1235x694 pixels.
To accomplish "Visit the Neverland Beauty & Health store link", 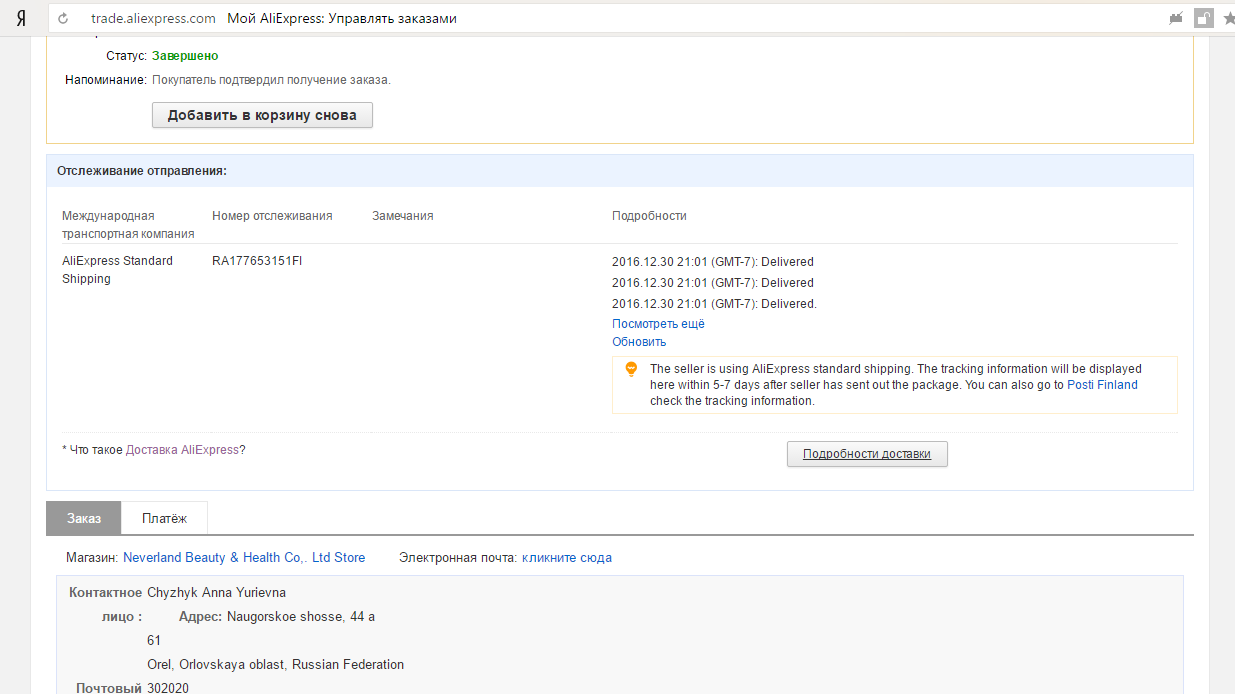I will 244,558.
